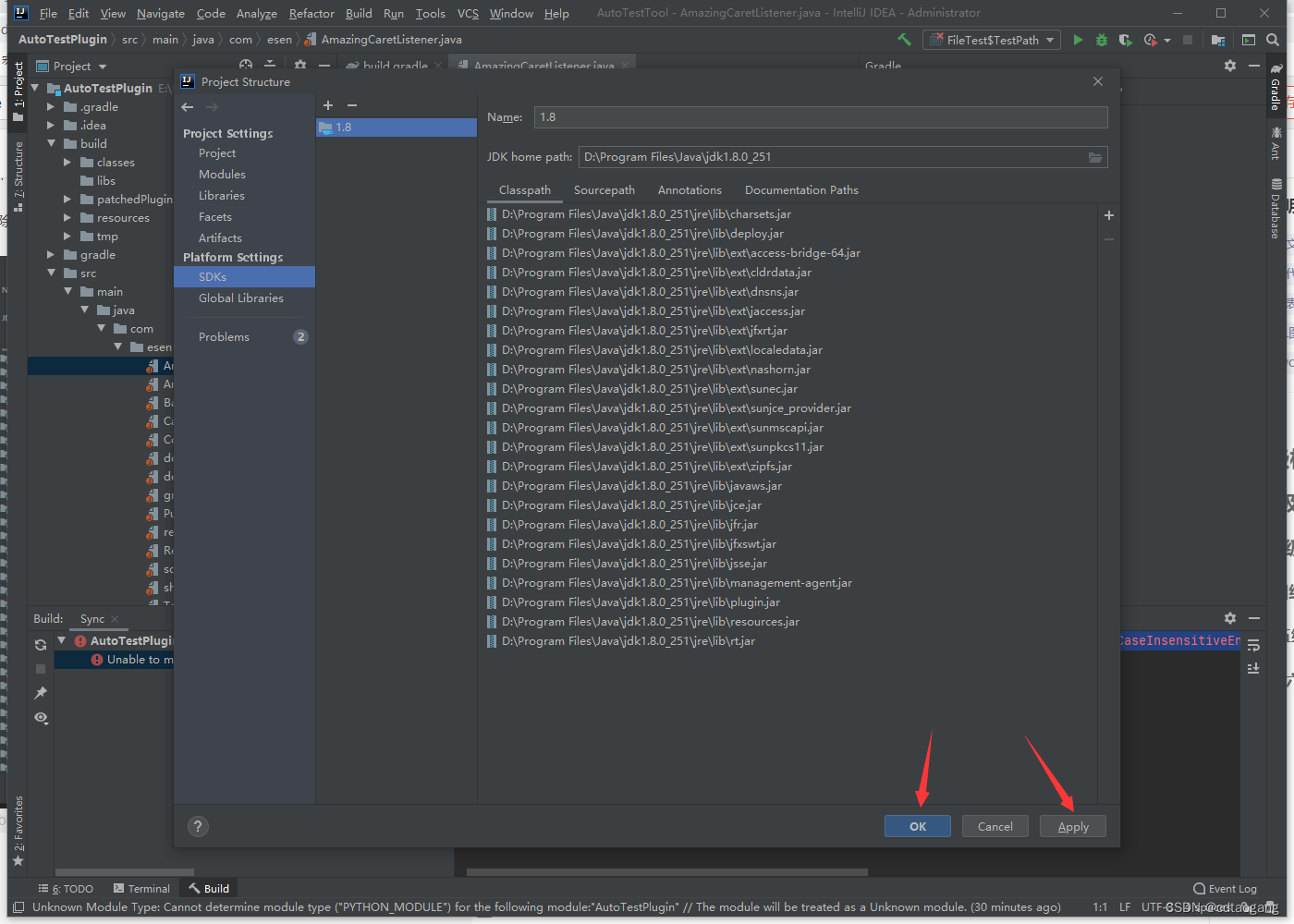Open the Terminal tool window tab

(x=142, y=889)
